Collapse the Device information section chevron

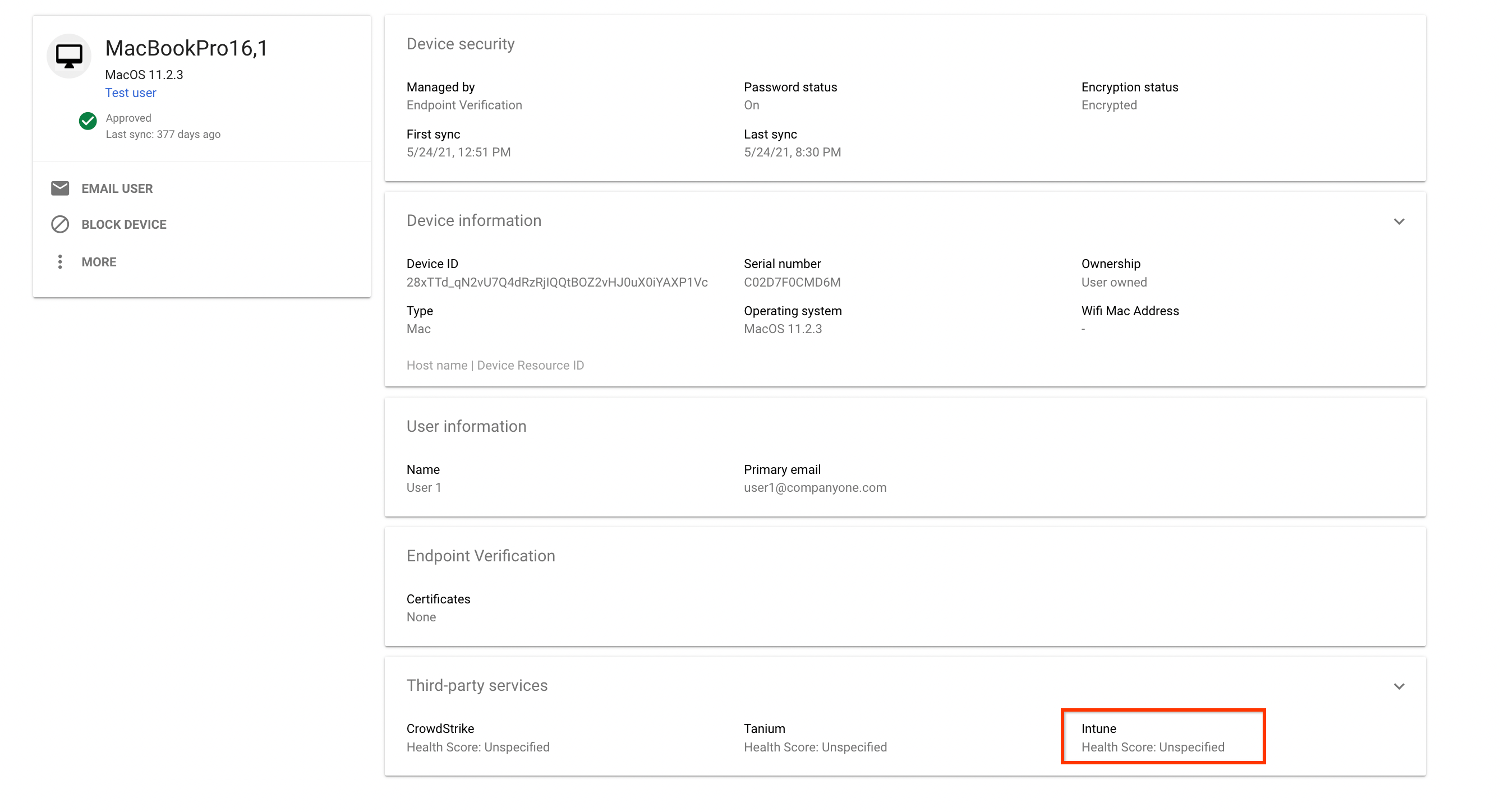1398,221
